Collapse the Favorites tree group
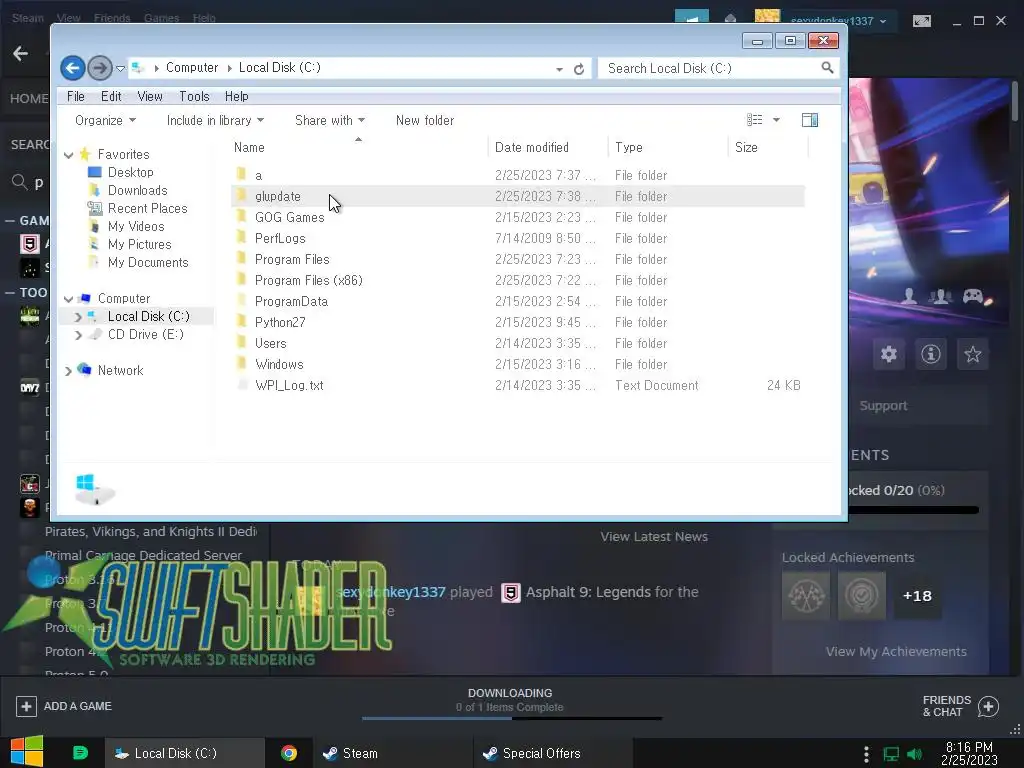Viewport: 1024px width, 768px height. [x=69, y=155]
